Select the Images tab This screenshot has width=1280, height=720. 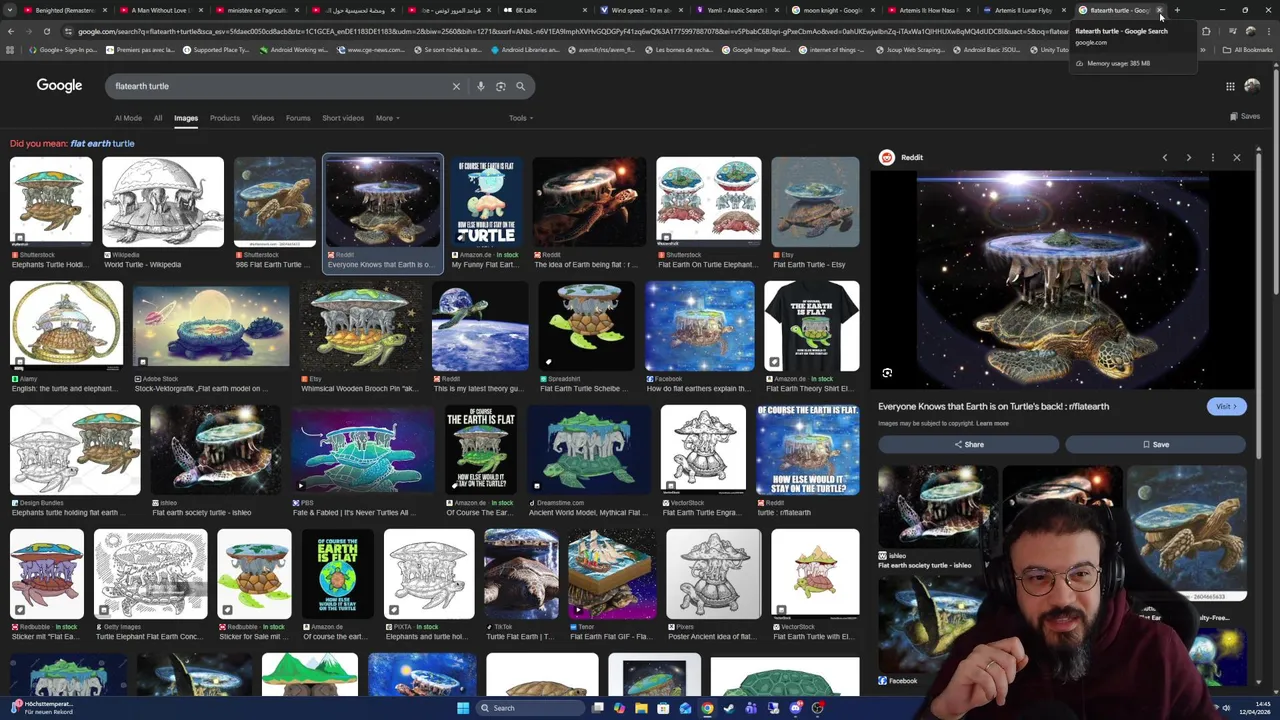(186, 118)
